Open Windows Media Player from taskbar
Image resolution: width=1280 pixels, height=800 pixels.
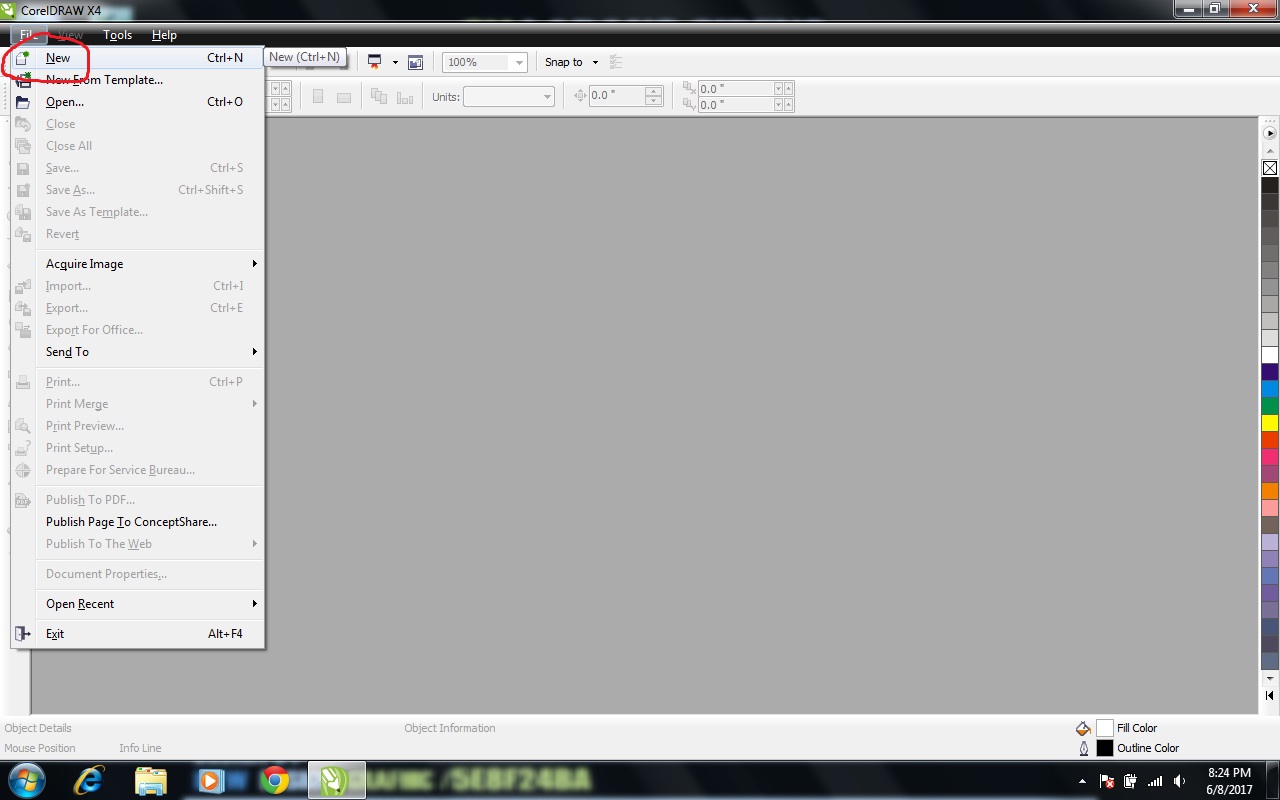click(x=211, y=780)
